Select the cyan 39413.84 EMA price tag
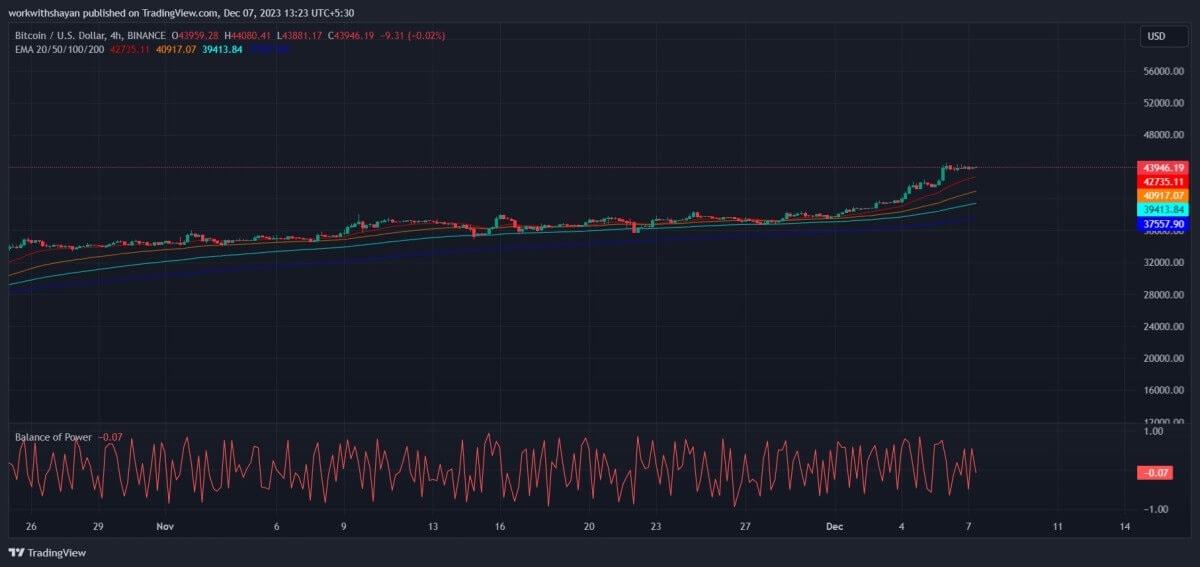1200x567 pixels. point(1163,210)
